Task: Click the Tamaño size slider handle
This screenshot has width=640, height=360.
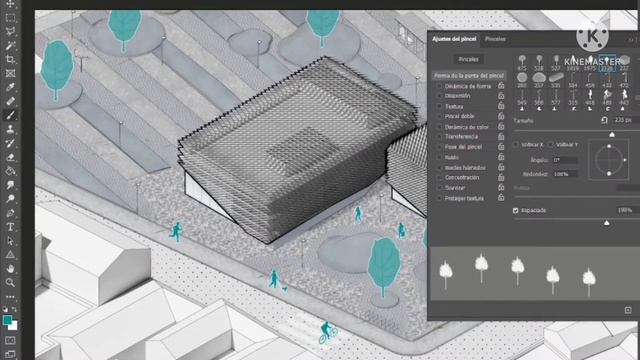Action: (x=611, y=134)
